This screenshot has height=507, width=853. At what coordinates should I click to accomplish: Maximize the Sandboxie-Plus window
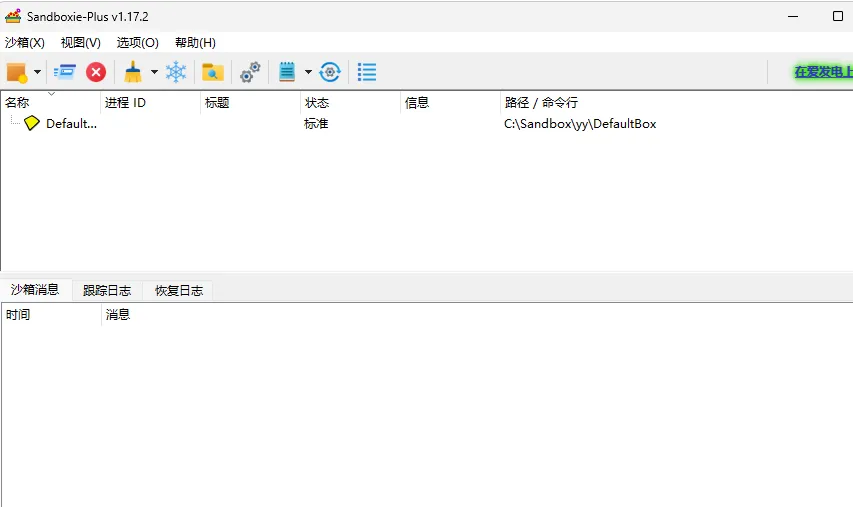coord(838,16)
